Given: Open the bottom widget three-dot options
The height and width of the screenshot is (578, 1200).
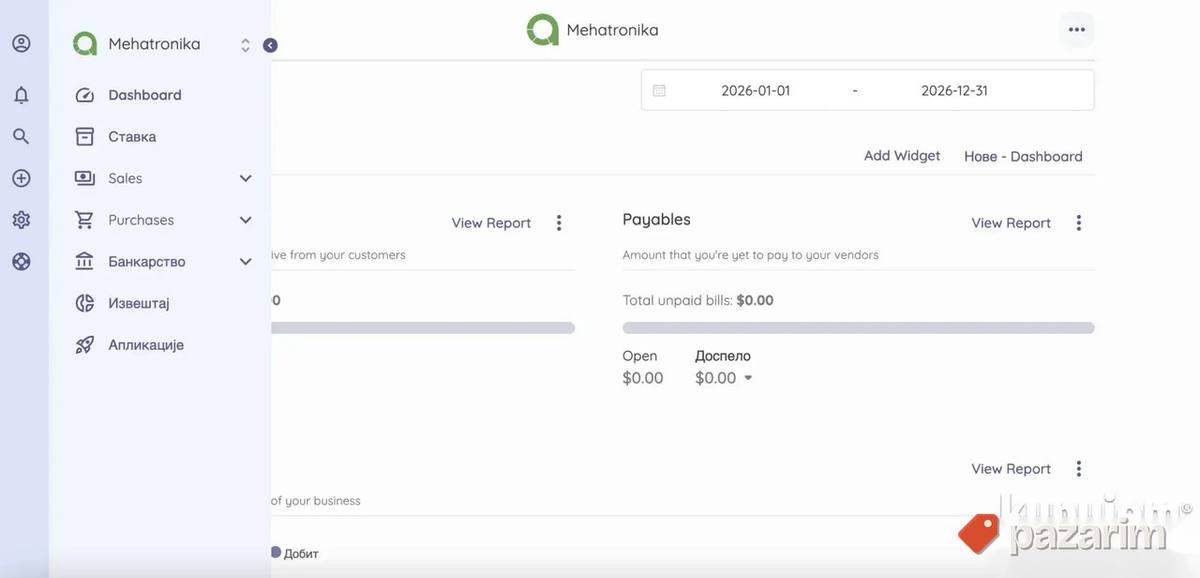Looking at the screenshot, I should [x=1079, y=469].
